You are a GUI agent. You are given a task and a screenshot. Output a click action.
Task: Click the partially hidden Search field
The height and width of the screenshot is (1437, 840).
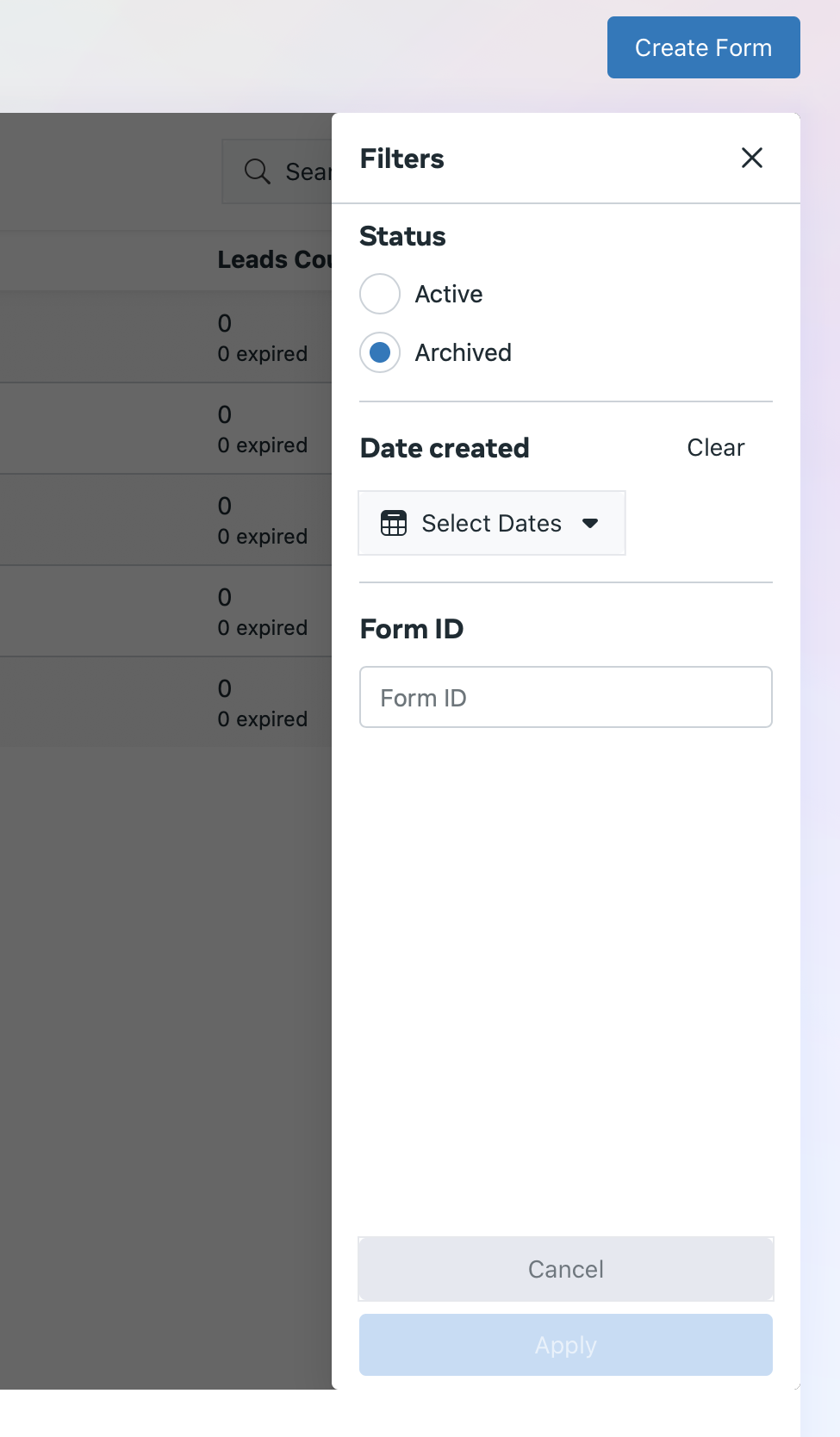click(x=306, y=171)
